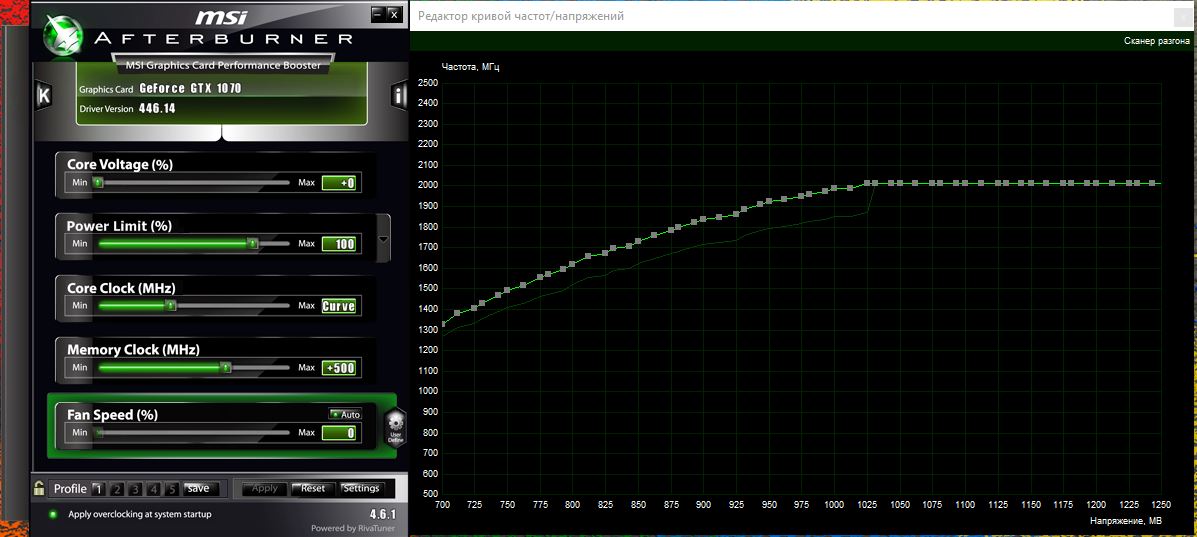
Task: Select Profile slot 4
Action: (x=153, y=489)
